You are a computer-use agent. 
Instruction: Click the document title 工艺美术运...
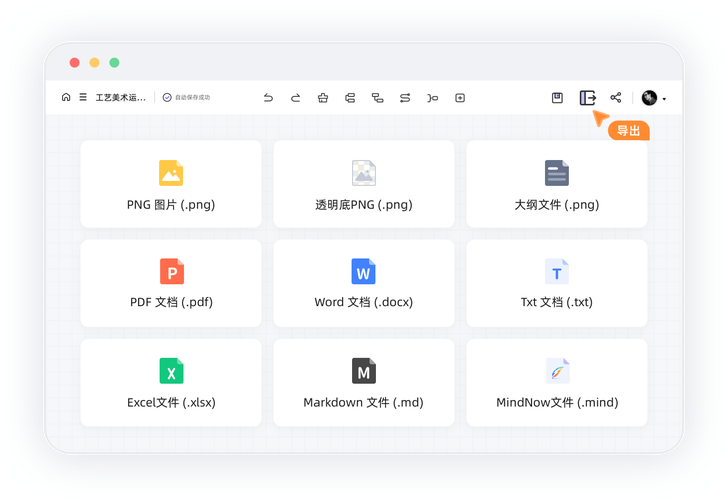tap(120, 97)
